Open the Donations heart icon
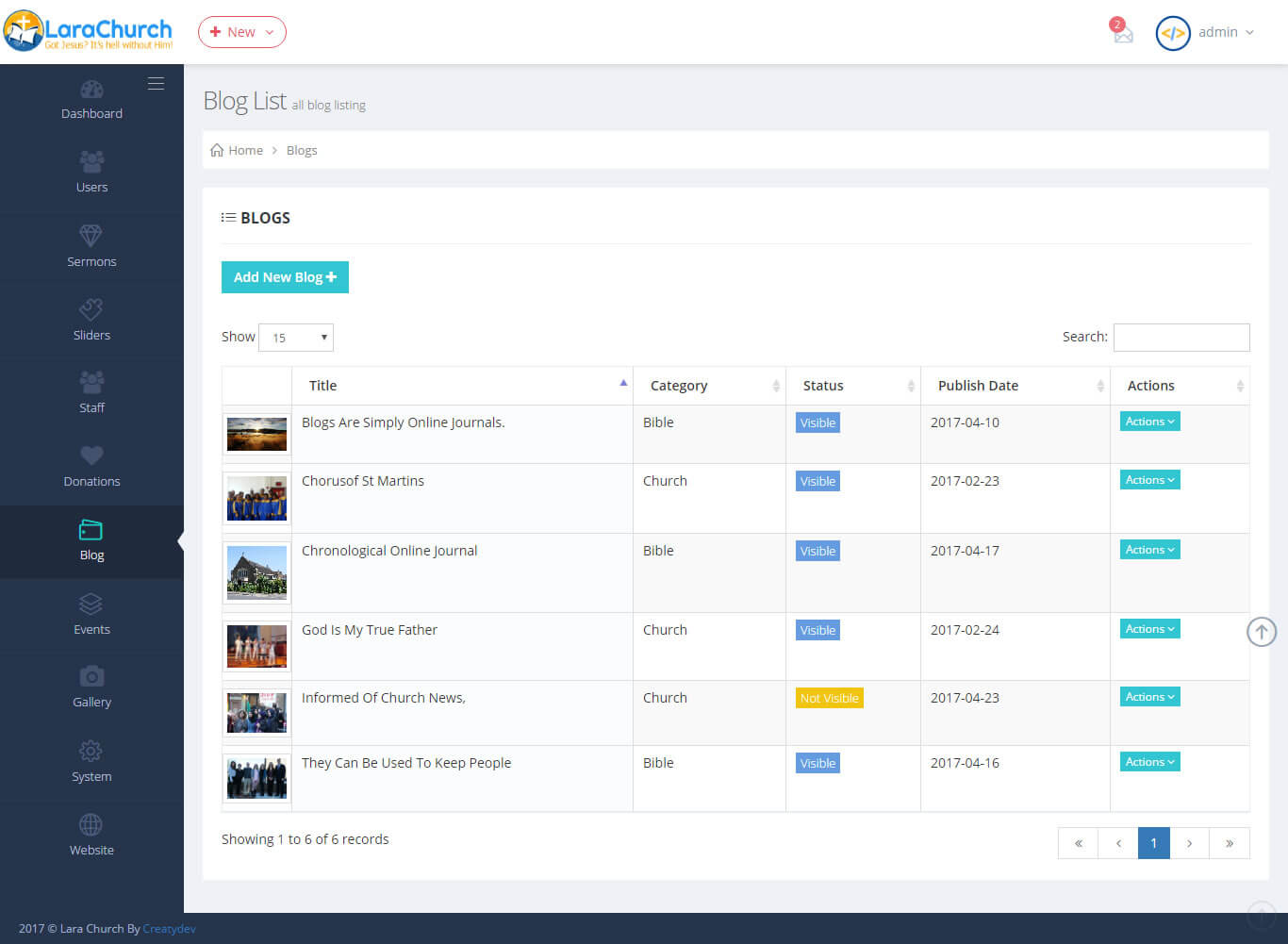 pyautogui.click(x=91, y=455)
